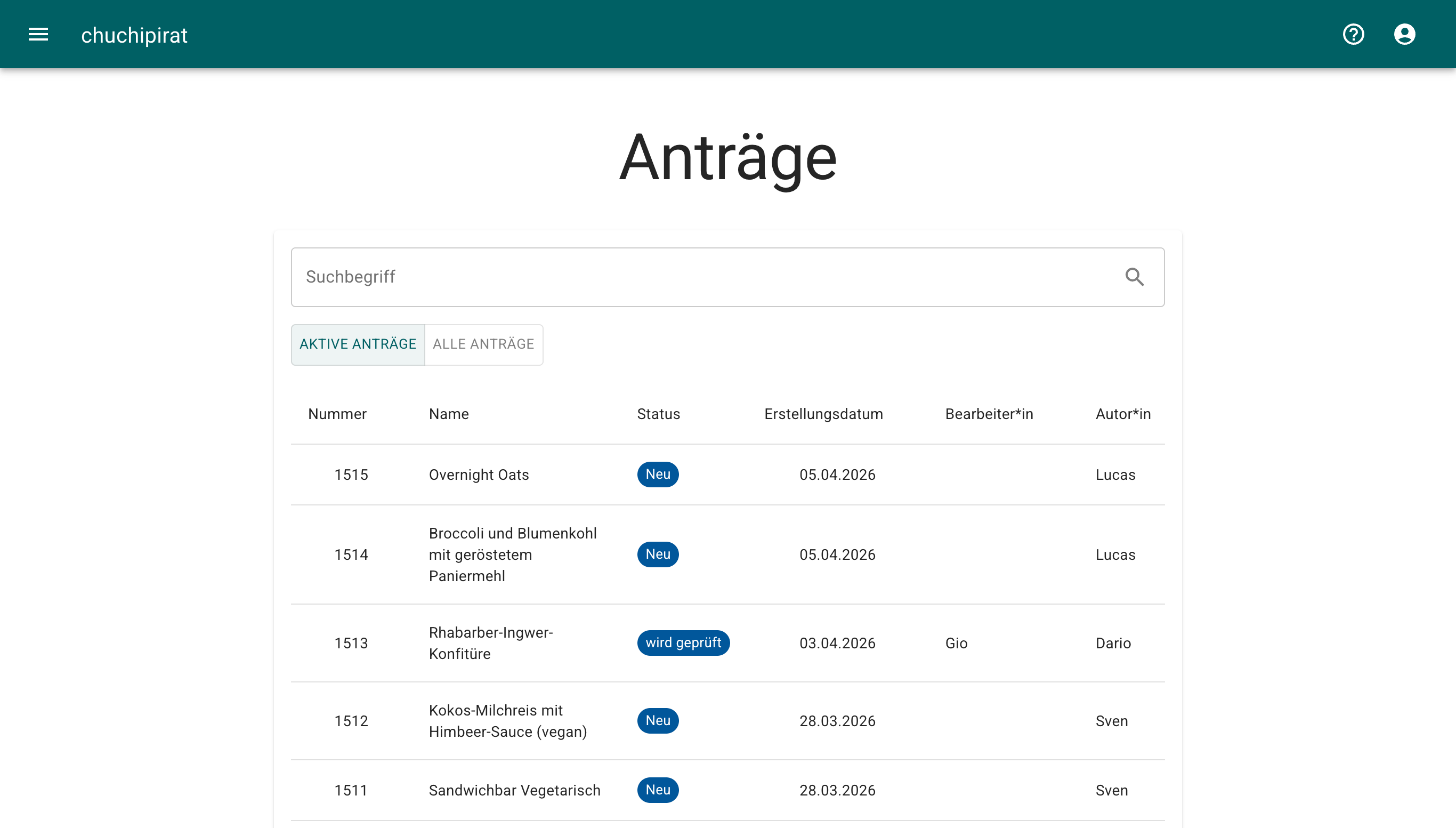Click the Erstellungsdatum column header

(x=823, y=414)
